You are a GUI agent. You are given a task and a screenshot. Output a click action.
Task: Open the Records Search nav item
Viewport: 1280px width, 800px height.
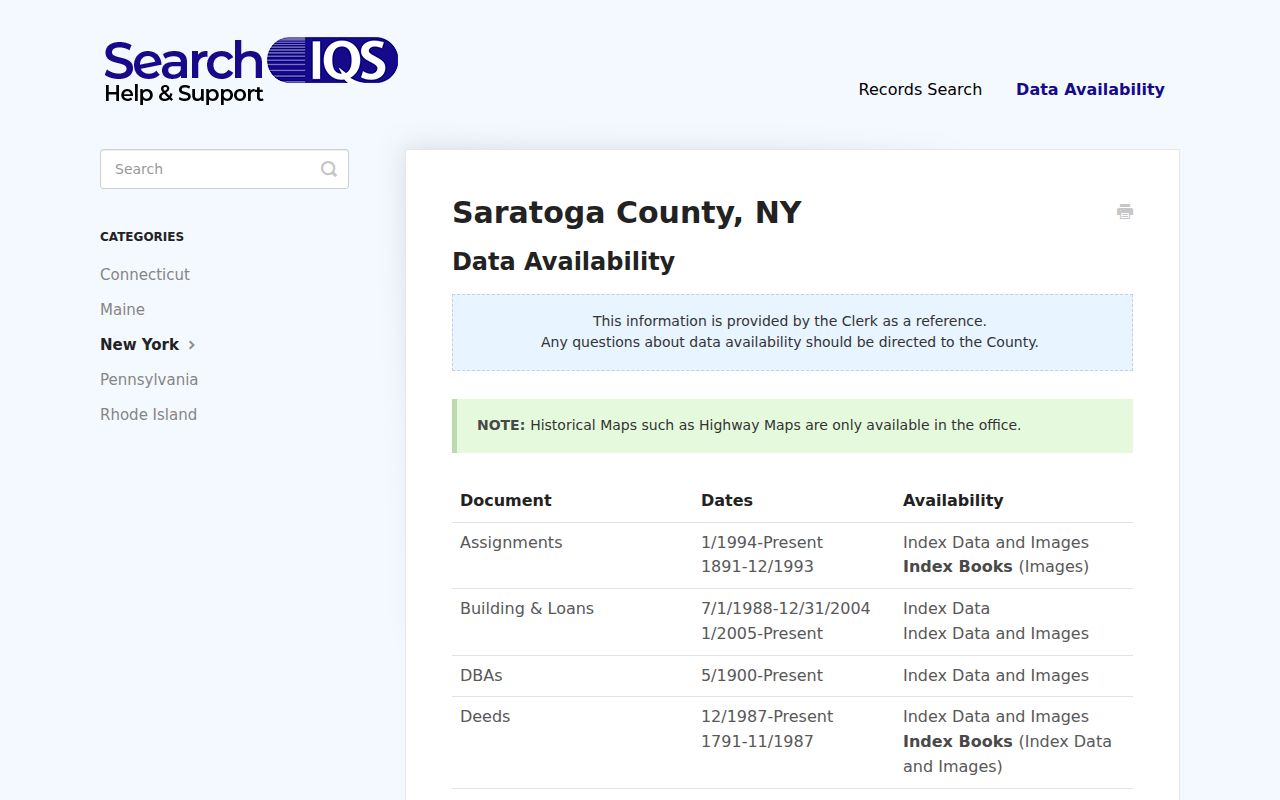click(920, 89)
